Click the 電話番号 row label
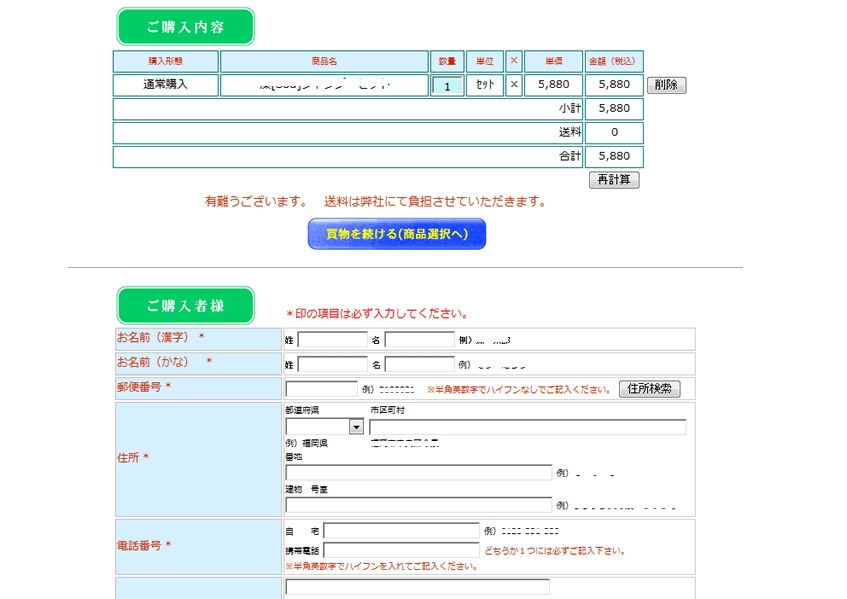Viewport: 847px width, 599px height. coord(144,546)
